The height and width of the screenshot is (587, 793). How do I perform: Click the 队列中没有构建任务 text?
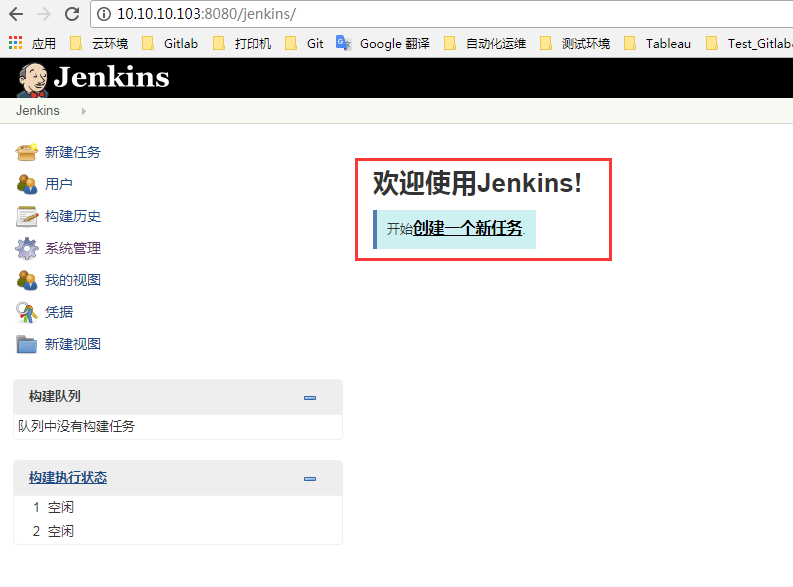tap(76, 426)
